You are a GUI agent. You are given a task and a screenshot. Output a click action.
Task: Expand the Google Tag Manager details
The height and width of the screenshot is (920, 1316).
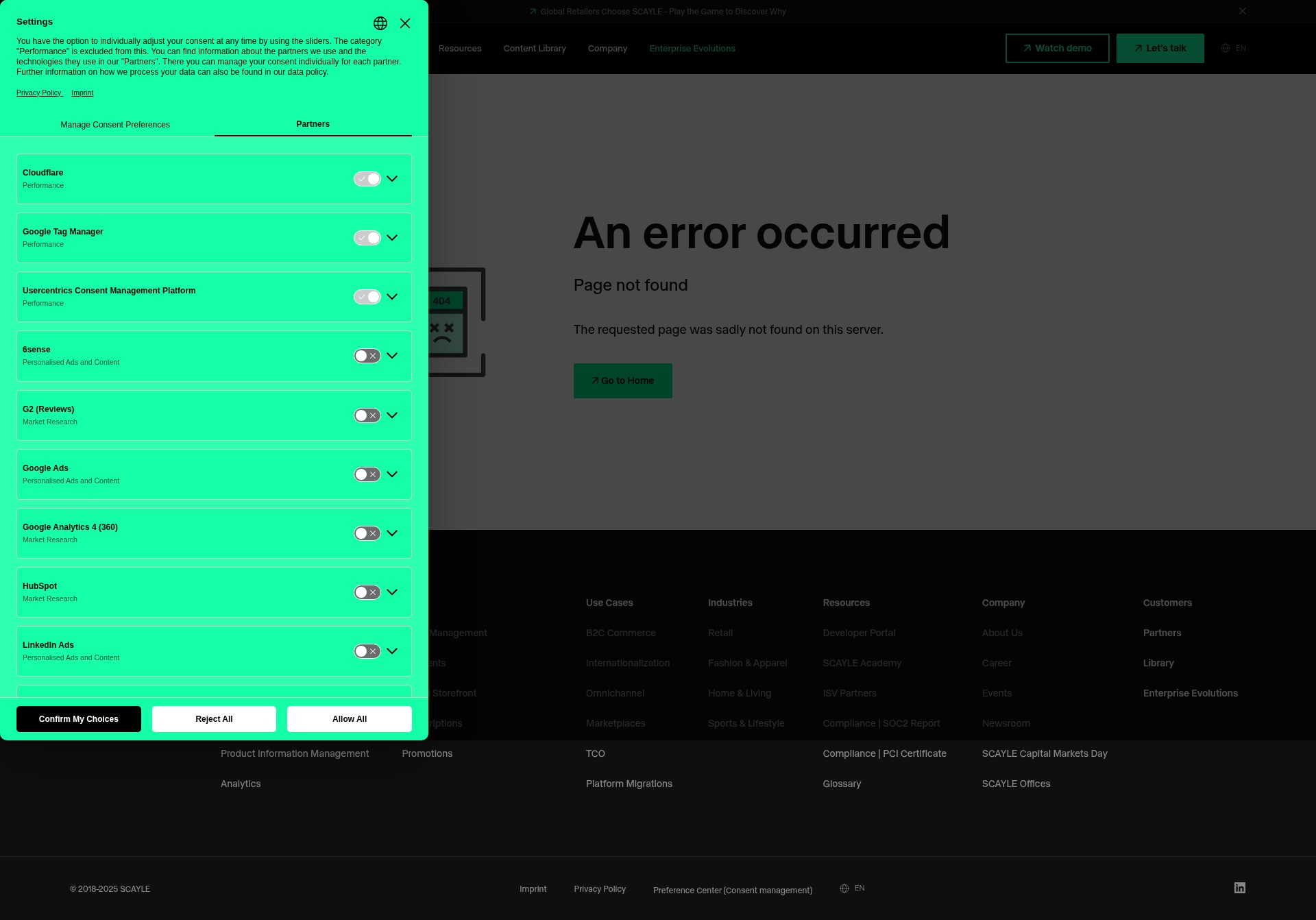(x=392, y=238)
